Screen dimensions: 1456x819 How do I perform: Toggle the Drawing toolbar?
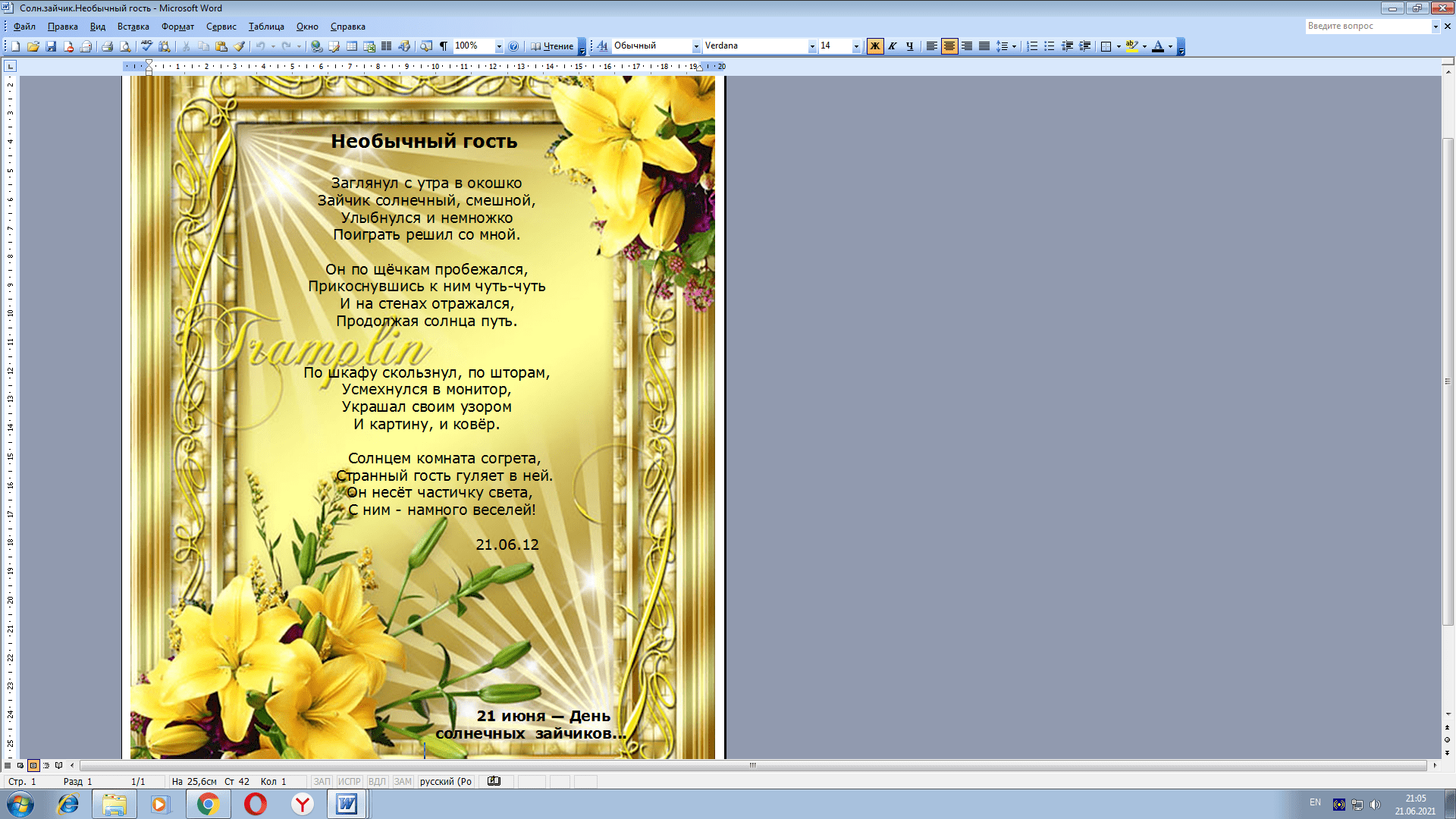[x=404, y=46]
